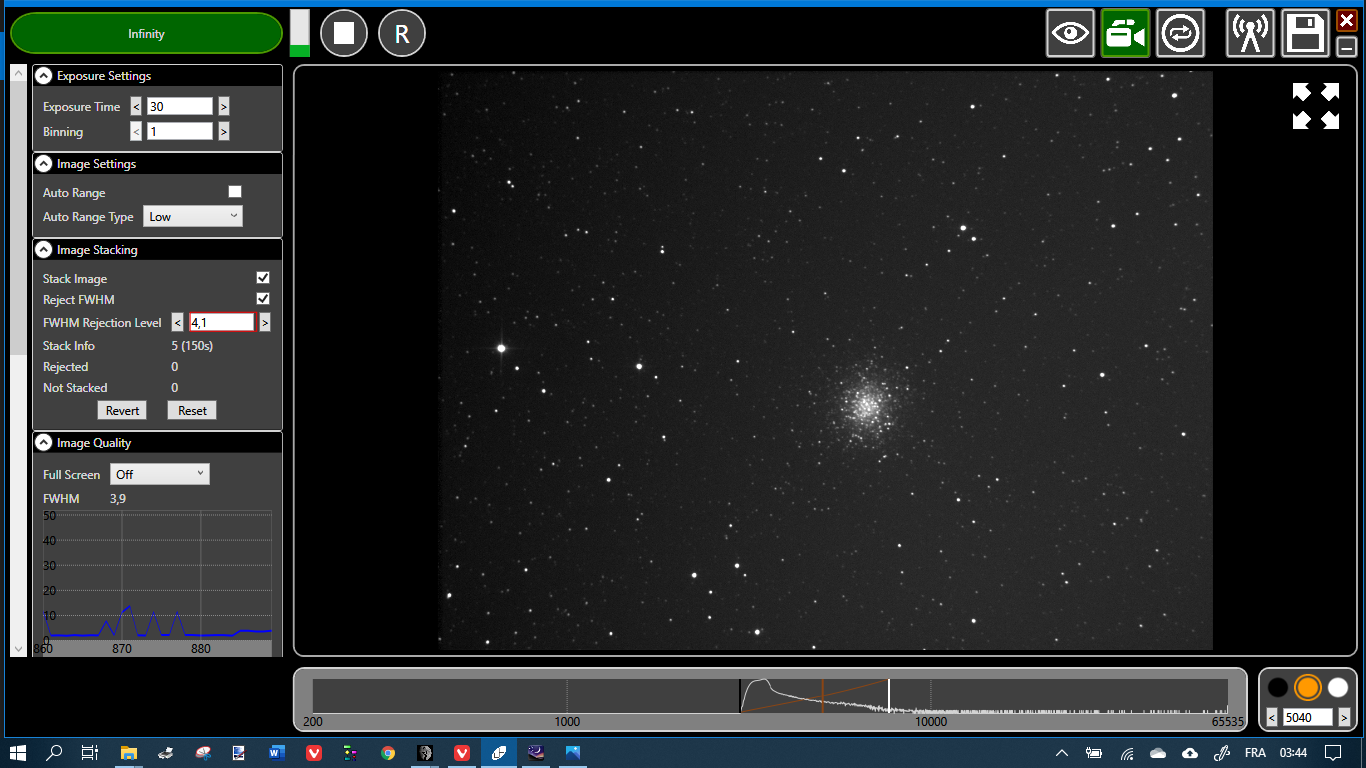Open the Photos app taskbar icon

tap(573, 752)
